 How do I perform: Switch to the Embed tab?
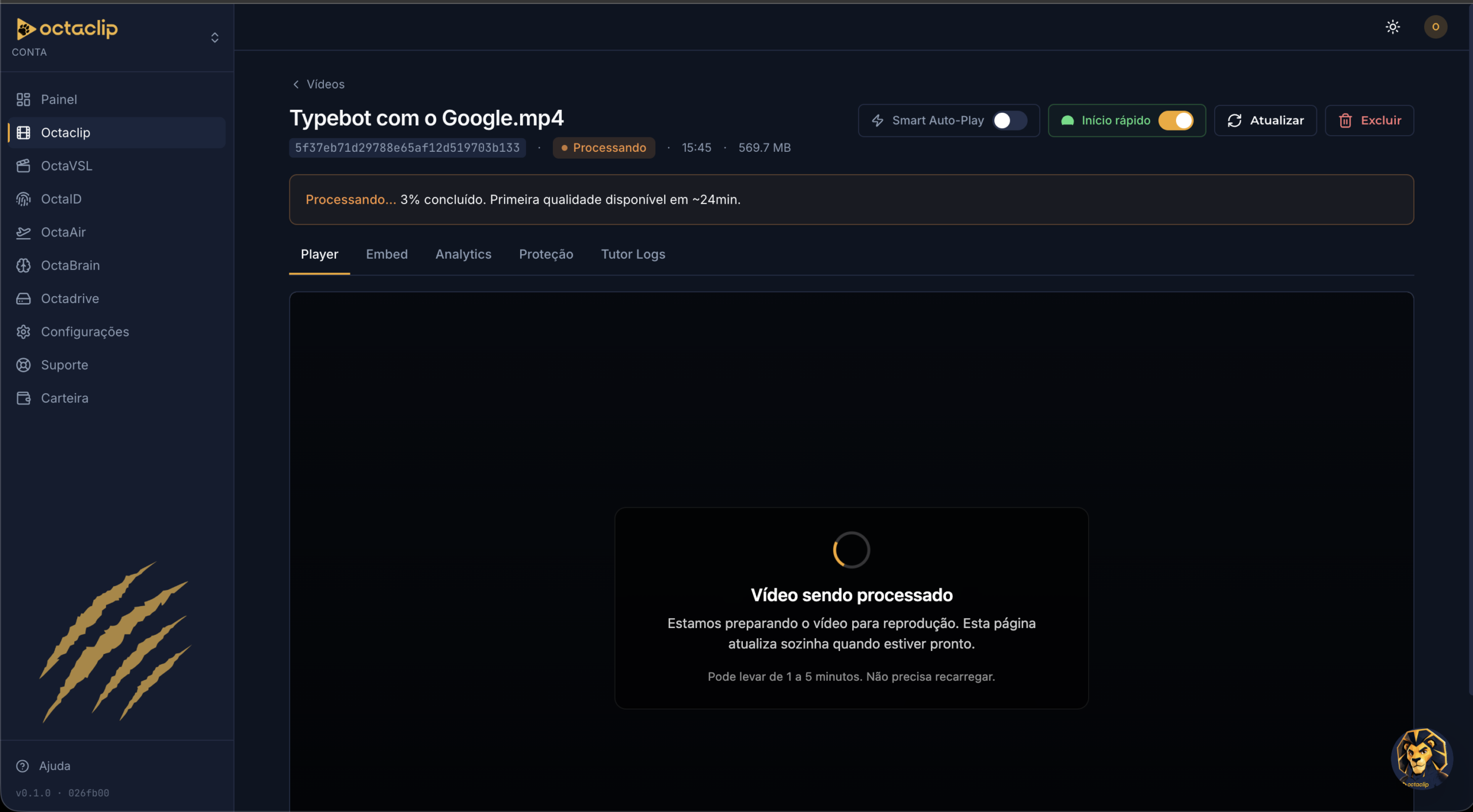[x=387, y=254]
